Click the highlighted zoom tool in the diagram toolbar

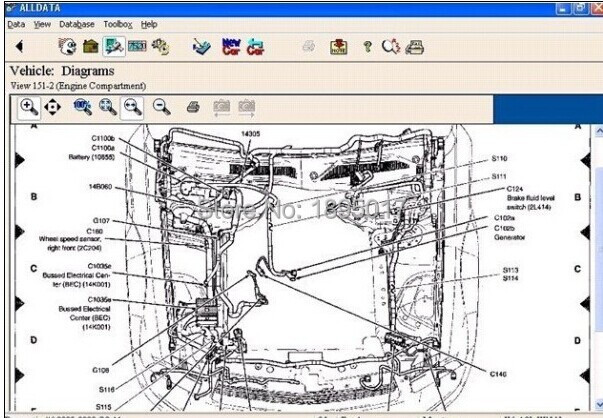132,106
